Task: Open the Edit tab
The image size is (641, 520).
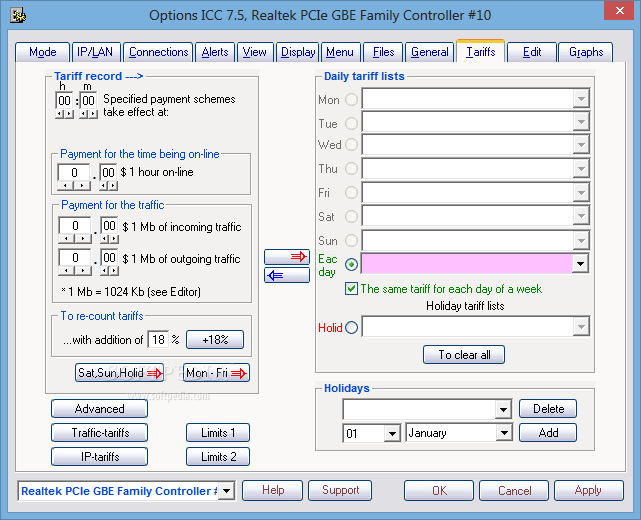Action: [532, 52]
